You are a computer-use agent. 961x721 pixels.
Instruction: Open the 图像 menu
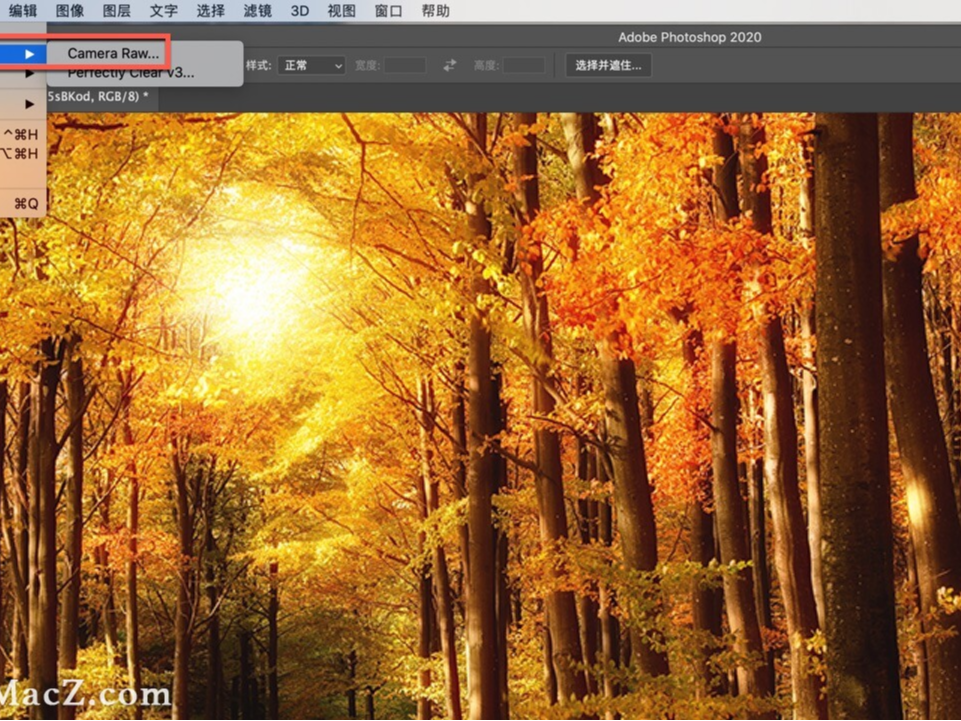(x=68, y=11)
